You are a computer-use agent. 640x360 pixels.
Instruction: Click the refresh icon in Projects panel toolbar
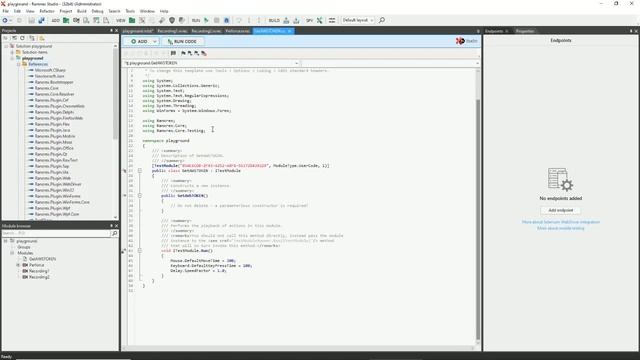point(22,38)
